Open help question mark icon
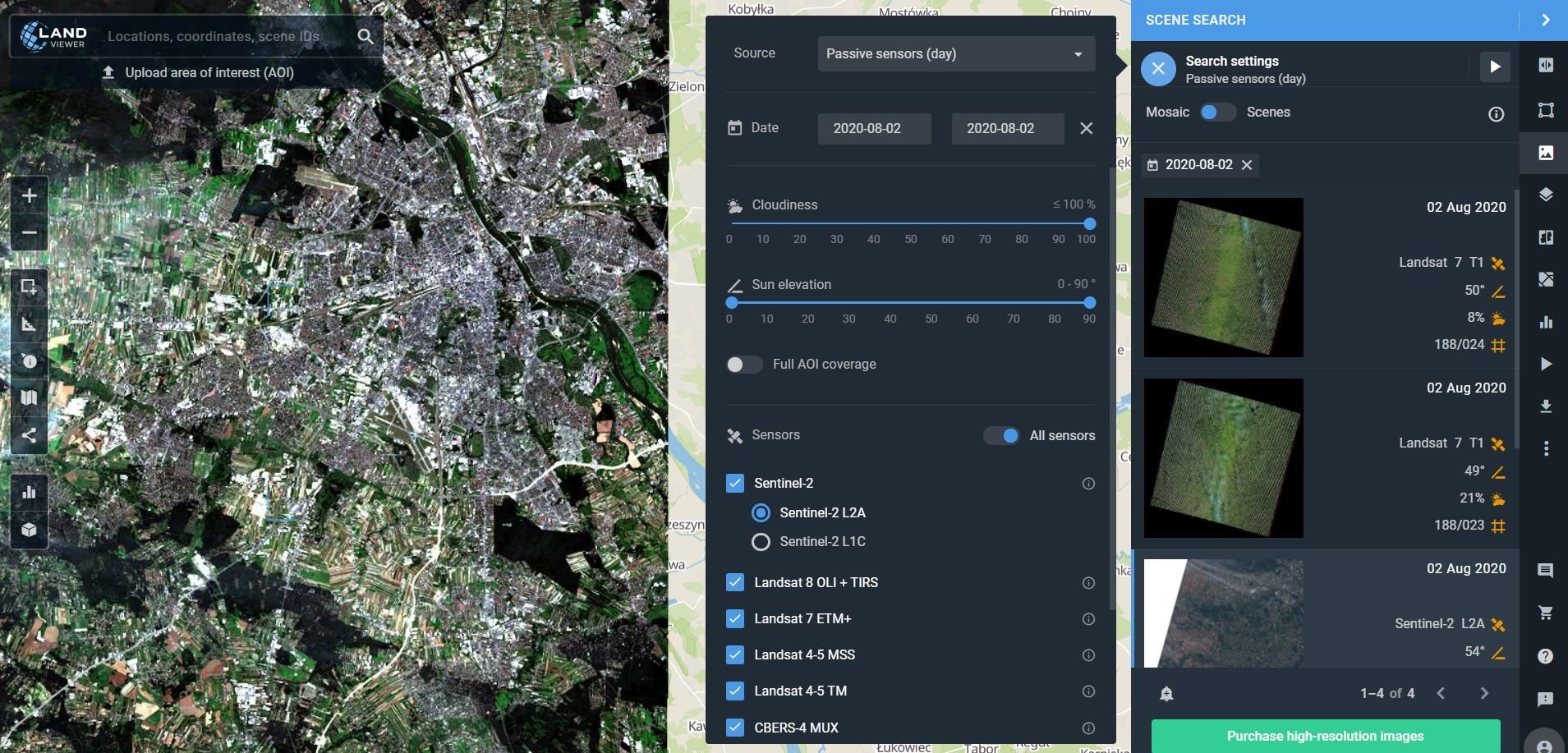Screen dimensions: 1568x753 coord(1545,656)
